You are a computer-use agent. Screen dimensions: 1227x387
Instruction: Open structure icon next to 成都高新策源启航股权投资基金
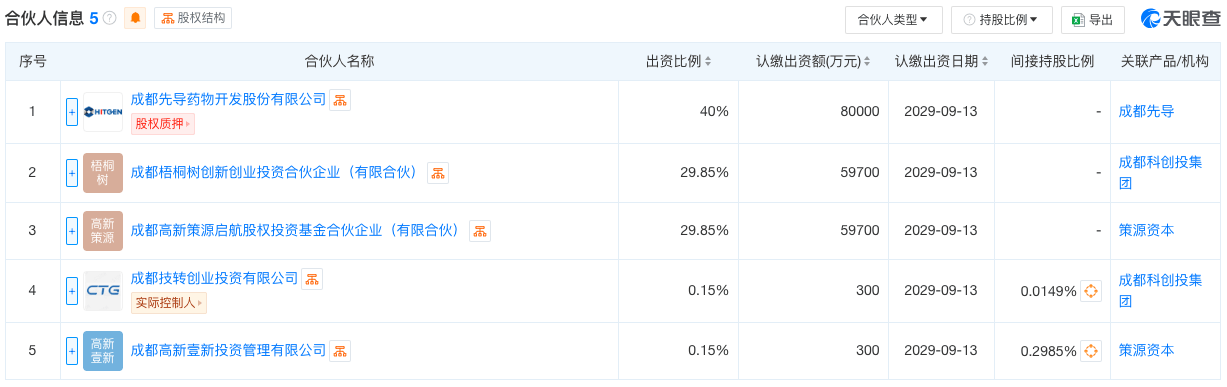point(480,231)
